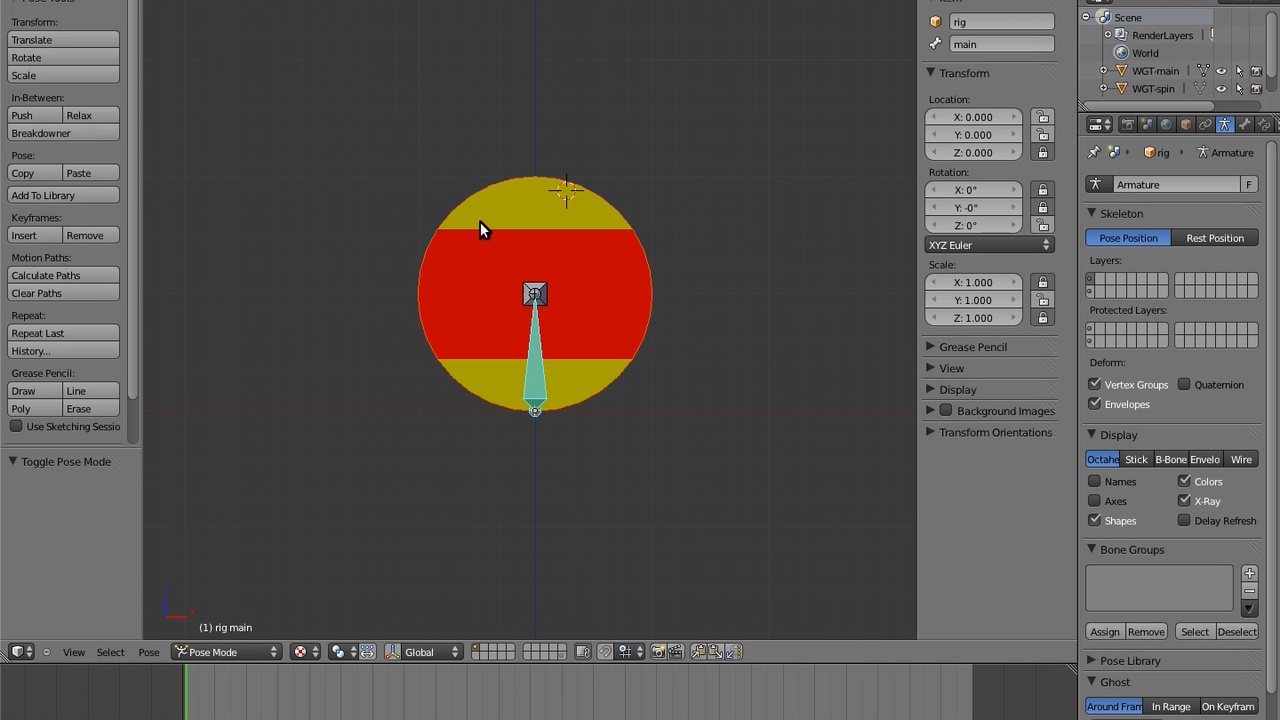Click Calculate Paths button

[63, 275]
